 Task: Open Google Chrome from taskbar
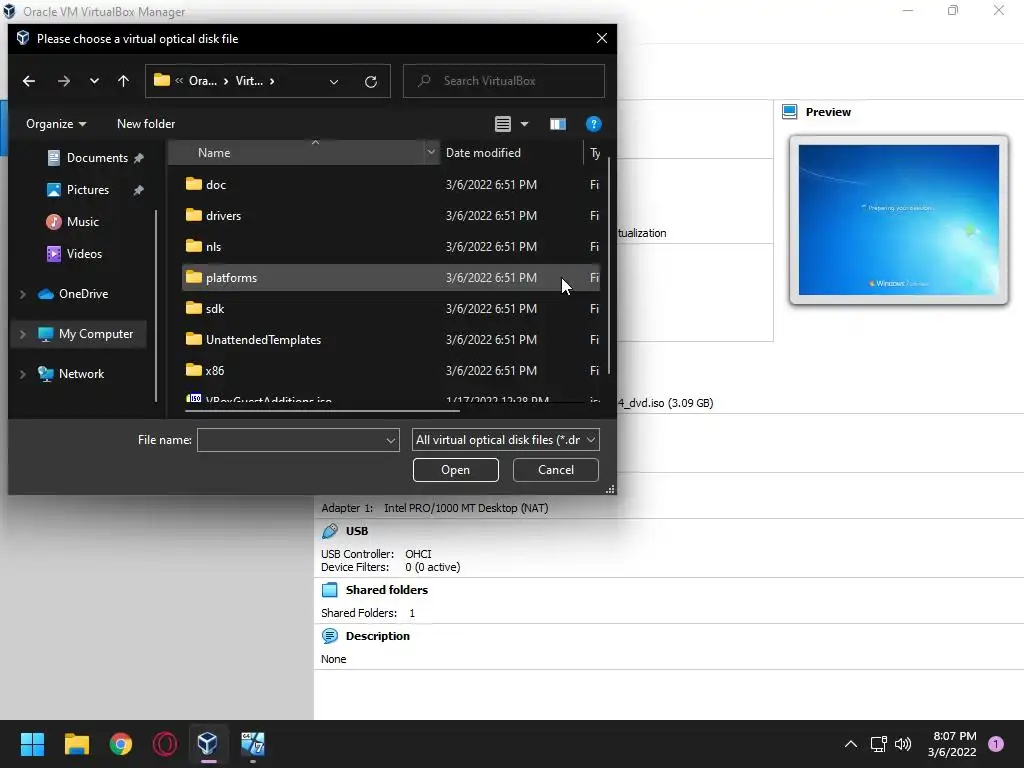click(x=121, y=744)
